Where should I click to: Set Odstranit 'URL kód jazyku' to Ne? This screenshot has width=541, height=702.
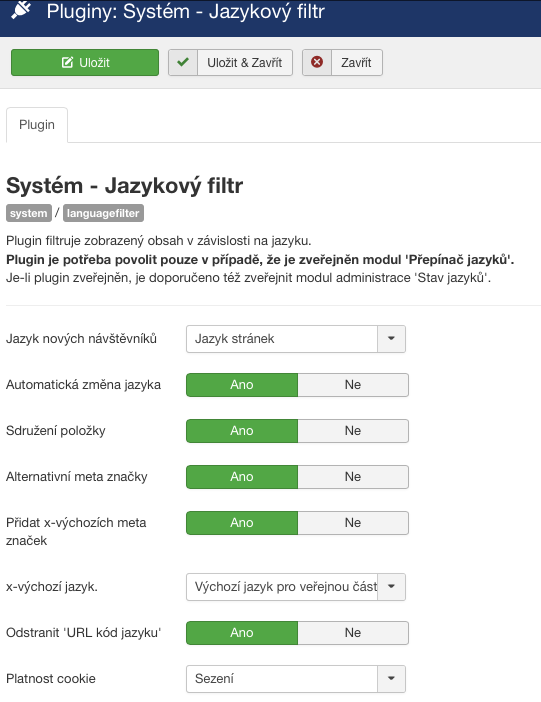click(x=353, y=633)
